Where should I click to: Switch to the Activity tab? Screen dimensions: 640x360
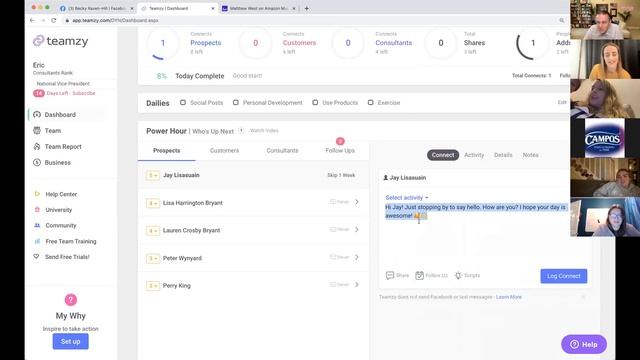(474, 155)
